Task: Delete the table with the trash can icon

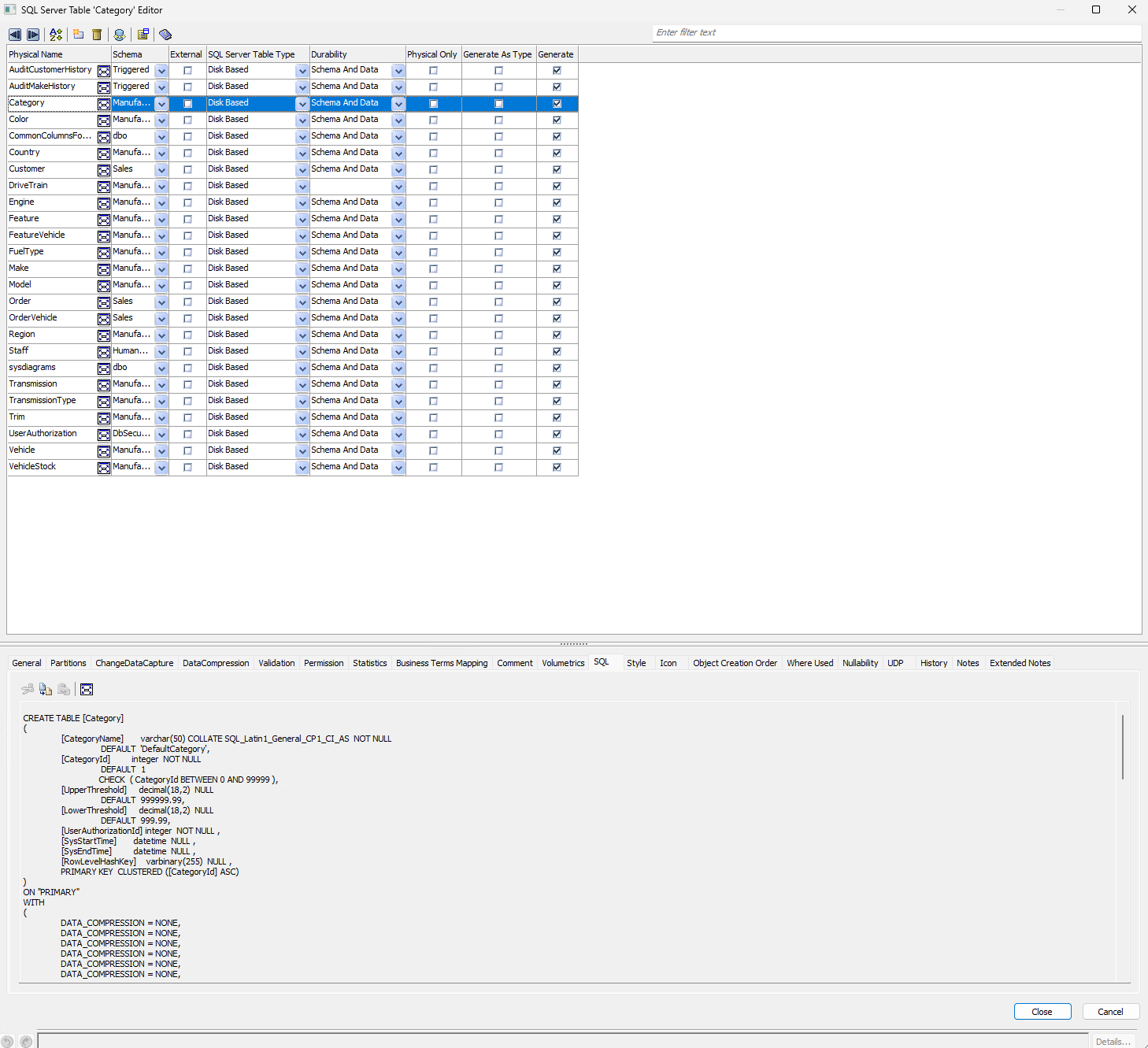Action: coord(97,35)
